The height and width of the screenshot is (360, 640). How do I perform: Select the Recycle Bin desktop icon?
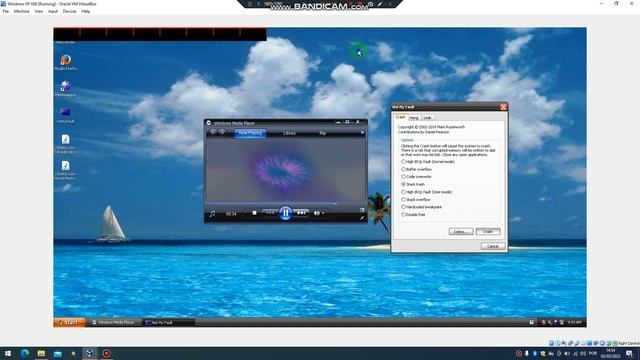click(x=65, y=42)
